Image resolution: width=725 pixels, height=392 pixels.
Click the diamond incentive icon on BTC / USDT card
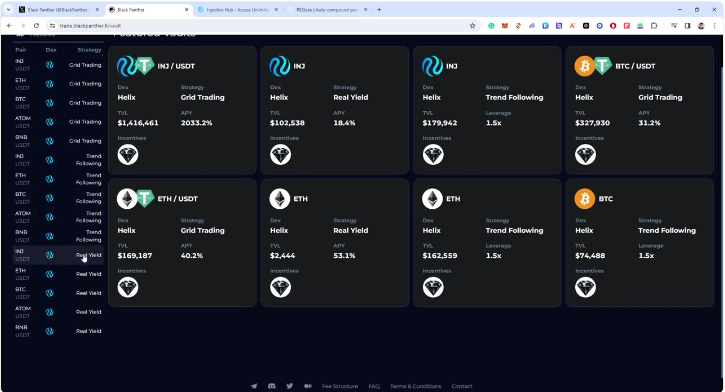click(x=585, y=154)
